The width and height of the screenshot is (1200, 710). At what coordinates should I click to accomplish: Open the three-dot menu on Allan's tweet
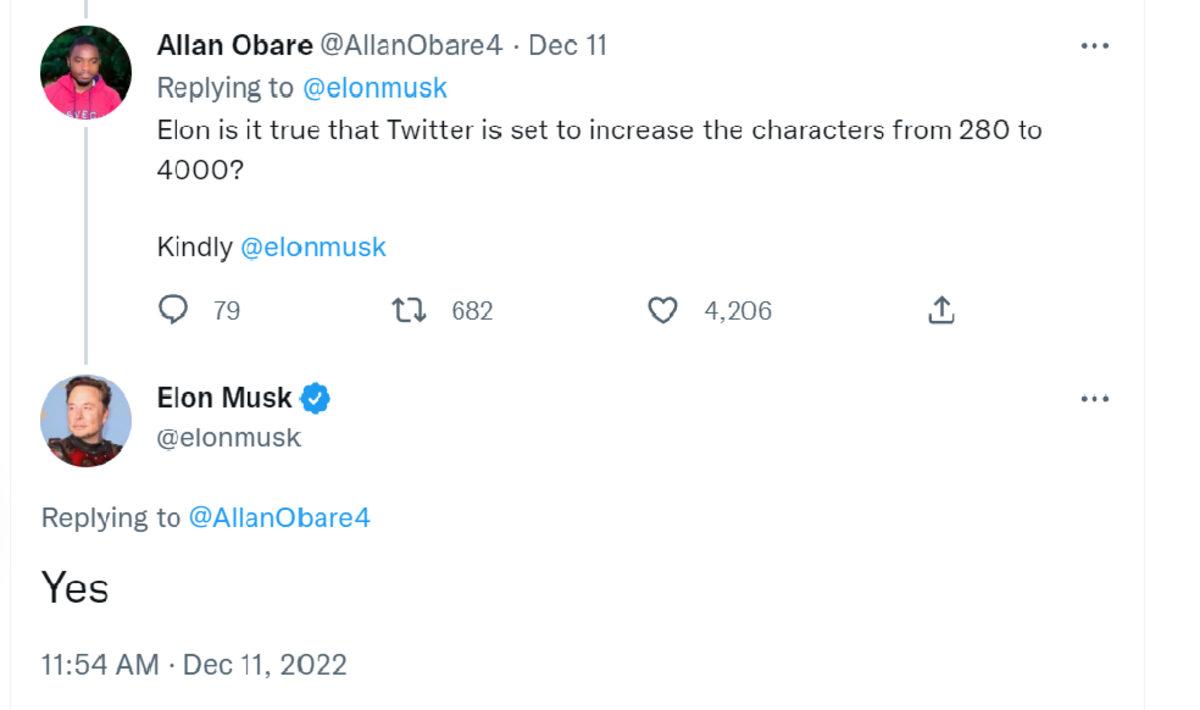1096,45
